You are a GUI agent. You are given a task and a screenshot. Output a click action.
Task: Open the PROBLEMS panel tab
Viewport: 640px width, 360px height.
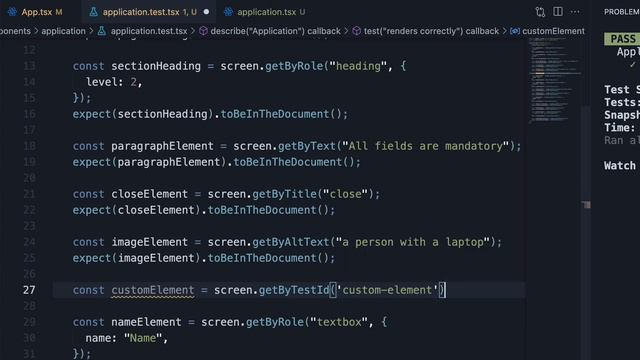[622, 12]
